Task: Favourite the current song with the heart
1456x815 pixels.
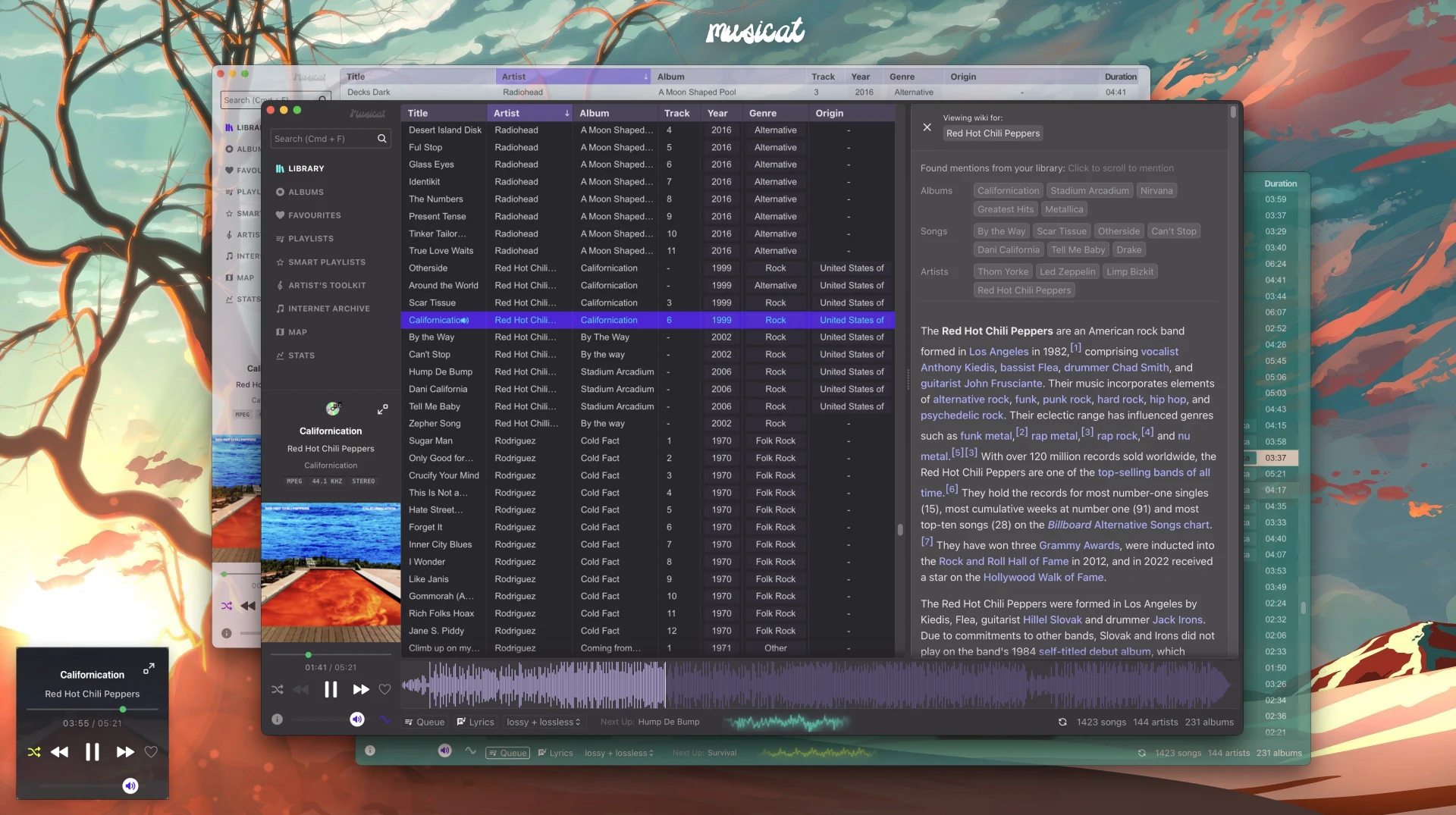Action: tap(384, 689)
